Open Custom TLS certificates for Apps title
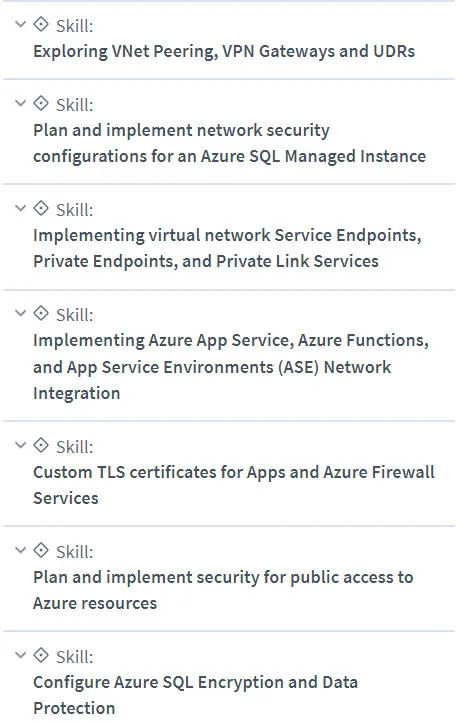 pos(234,485)
